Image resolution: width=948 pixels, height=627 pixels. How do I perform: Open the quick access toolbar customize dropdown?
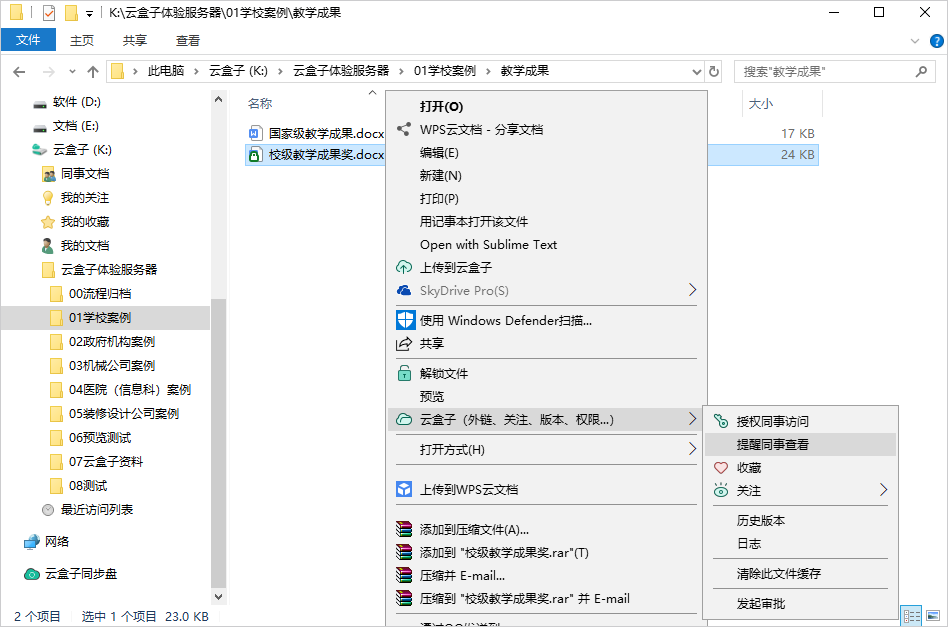[x=89, y=13]
